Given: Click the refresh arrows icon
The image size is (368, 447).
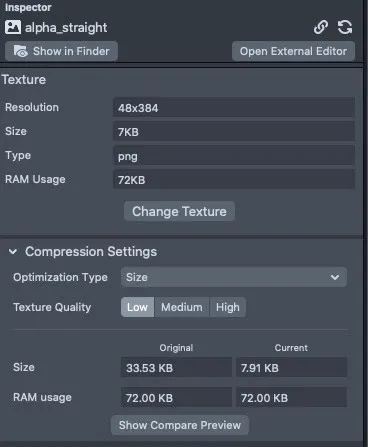Looking at the screenshot, I should click(345, 27).
